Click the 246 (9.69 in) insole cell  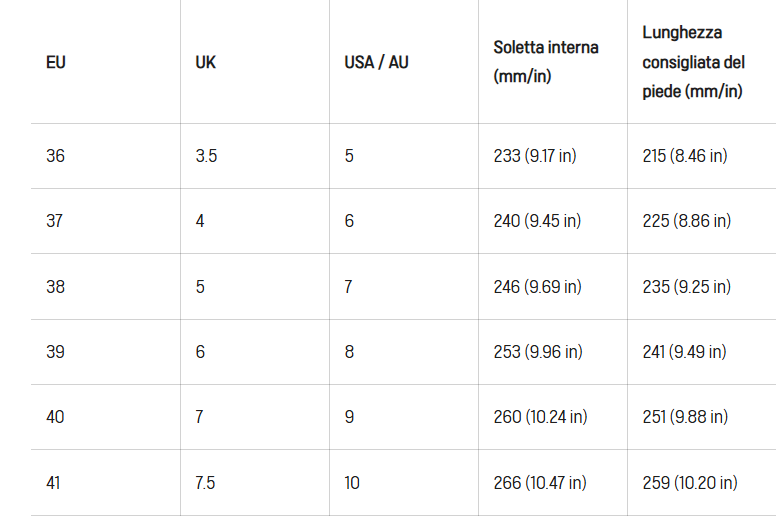537,287
